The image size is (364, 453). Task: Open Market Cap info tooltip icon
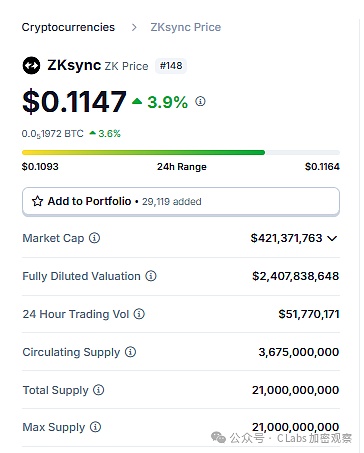click(94, 238)
